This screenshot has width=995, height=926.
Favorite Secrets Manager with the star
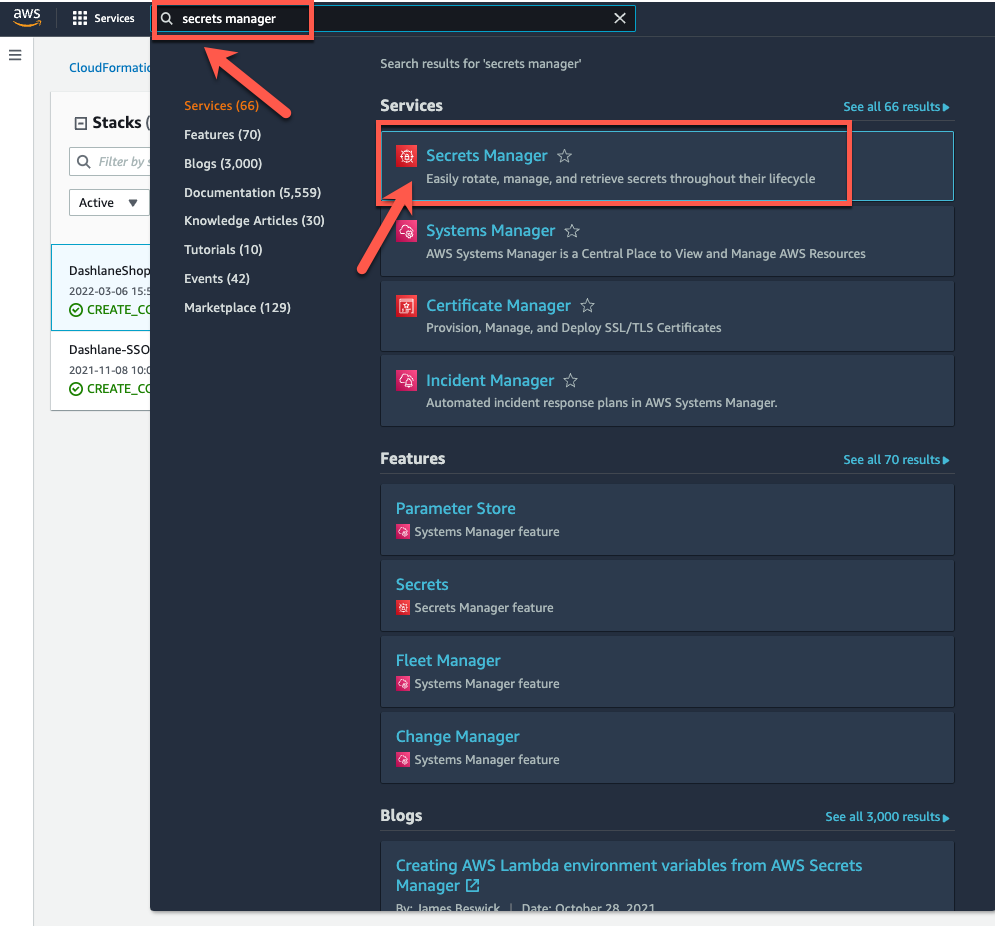pyautogui.click(x=565, y=156)
